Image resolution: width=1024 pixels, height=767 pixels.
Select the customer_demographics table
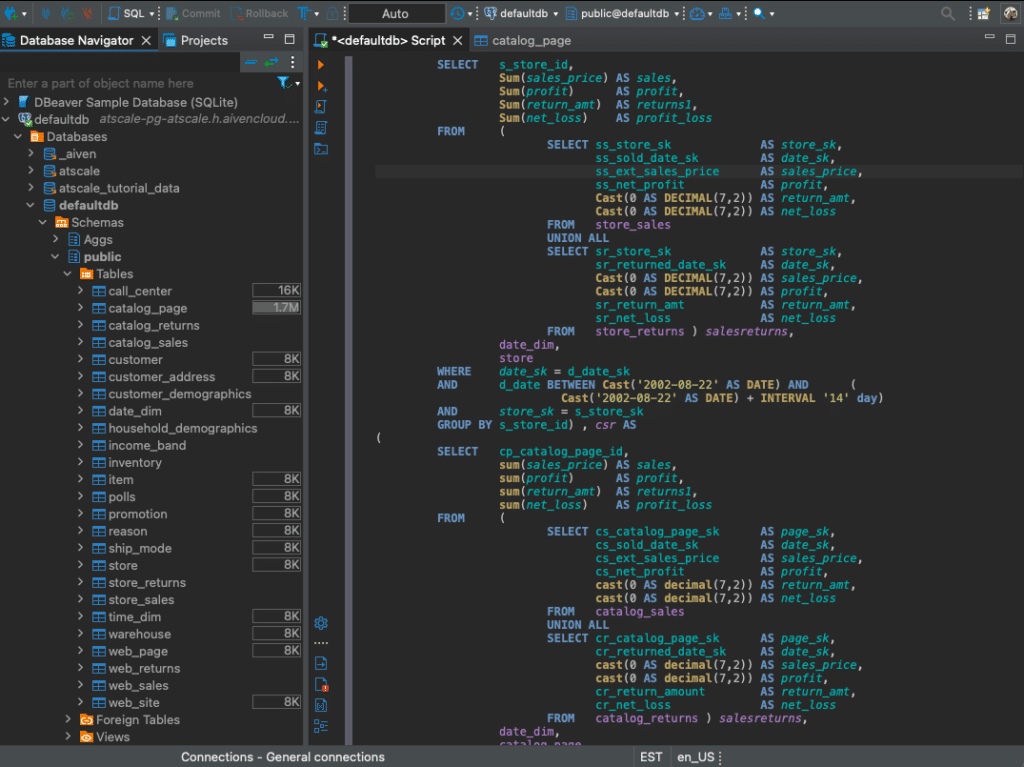[x=180, y=393]
